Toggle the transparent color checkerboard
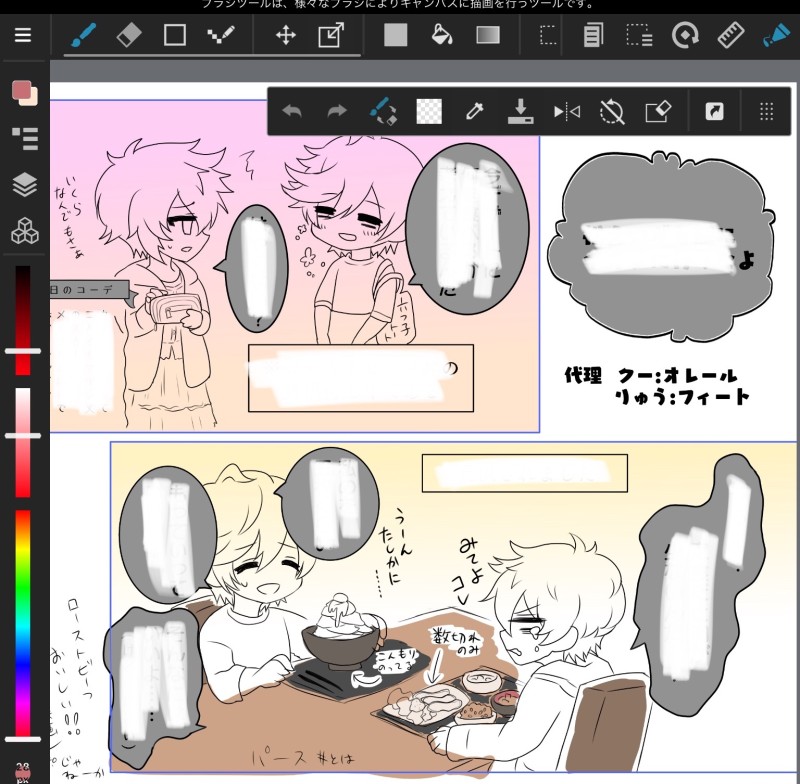800x784 pixels. pos(429,111)
